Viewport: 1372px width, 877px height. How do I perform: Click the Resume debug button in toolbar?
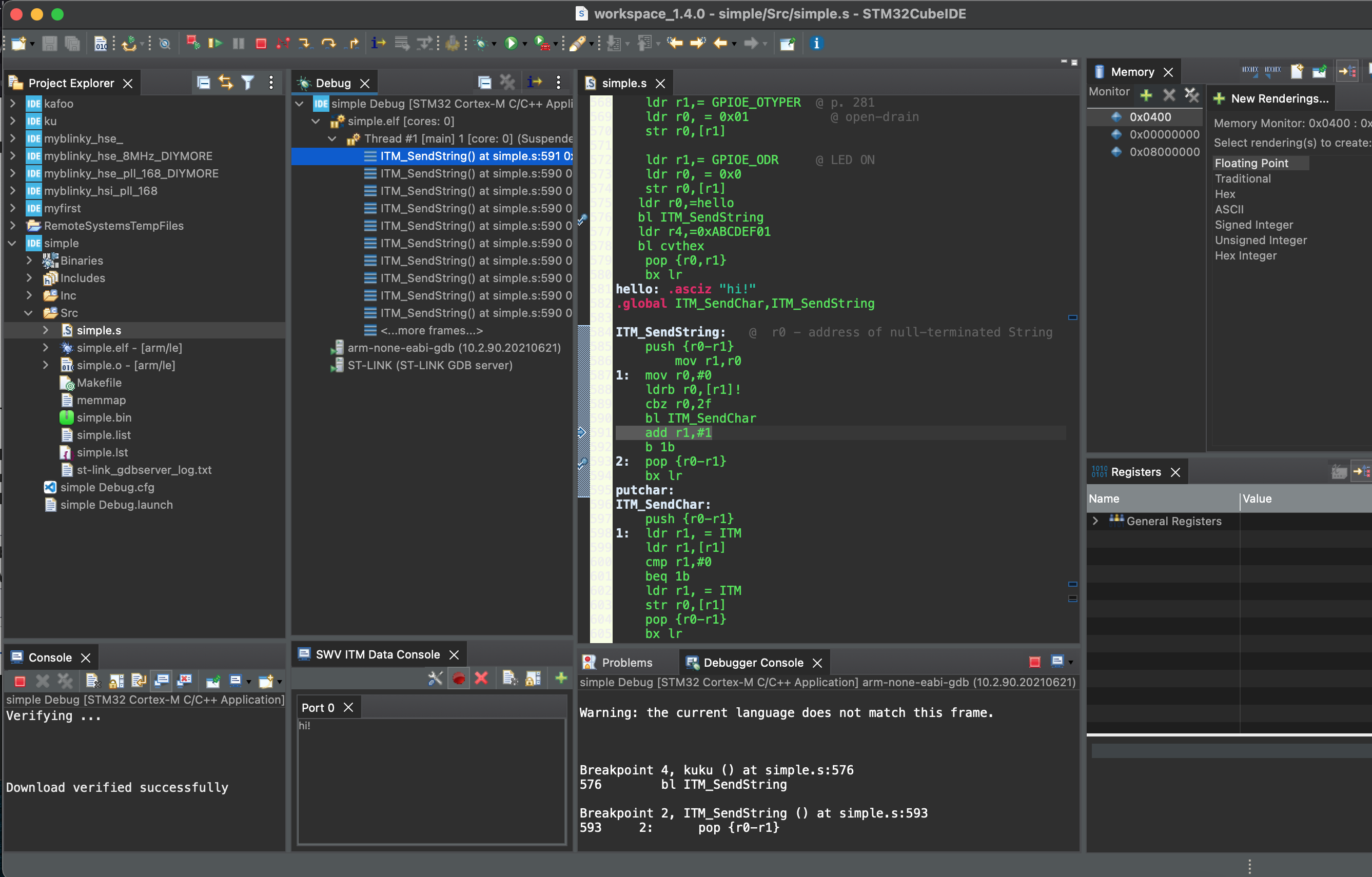[215, 43]
